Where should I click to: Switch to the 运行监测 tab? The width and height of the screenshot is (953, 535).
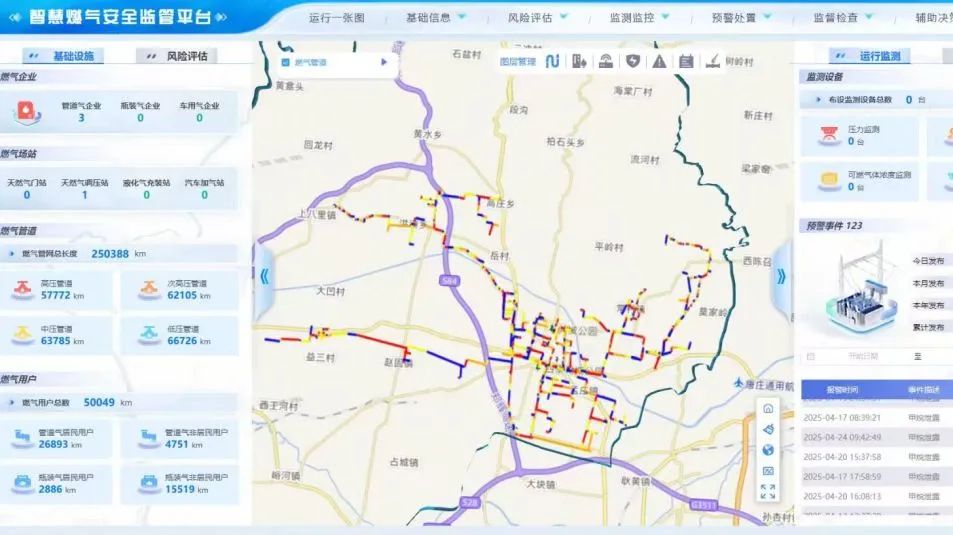click(870, 56)
